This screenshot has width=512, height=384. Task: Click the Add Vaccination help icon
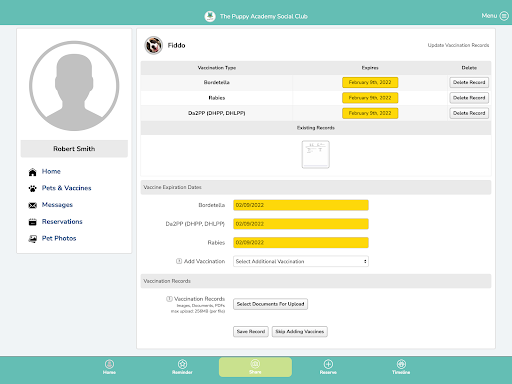pos(179,261)
